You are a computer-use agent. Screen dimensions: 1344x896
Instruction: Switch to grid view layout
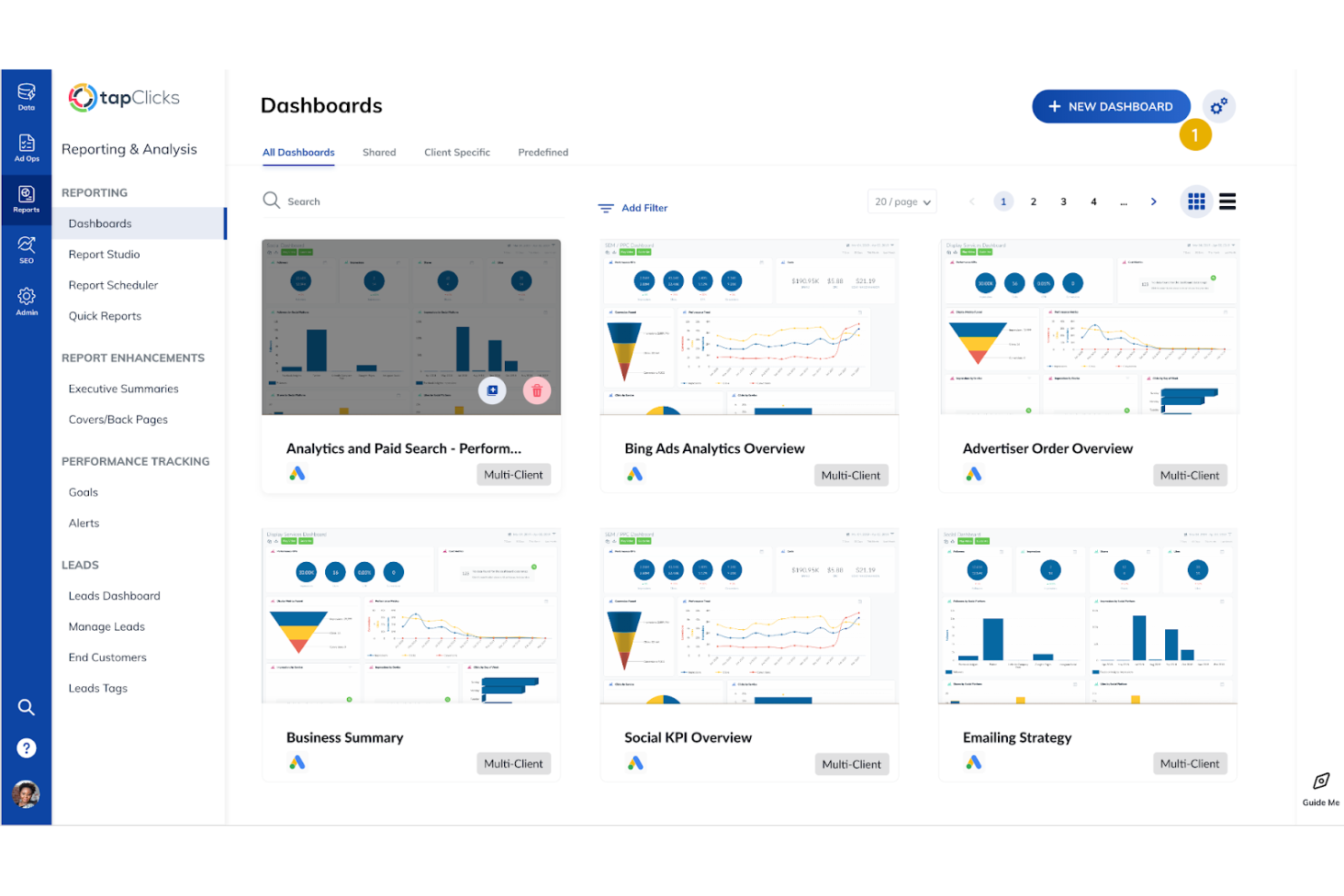click(x=1196, y=201)
